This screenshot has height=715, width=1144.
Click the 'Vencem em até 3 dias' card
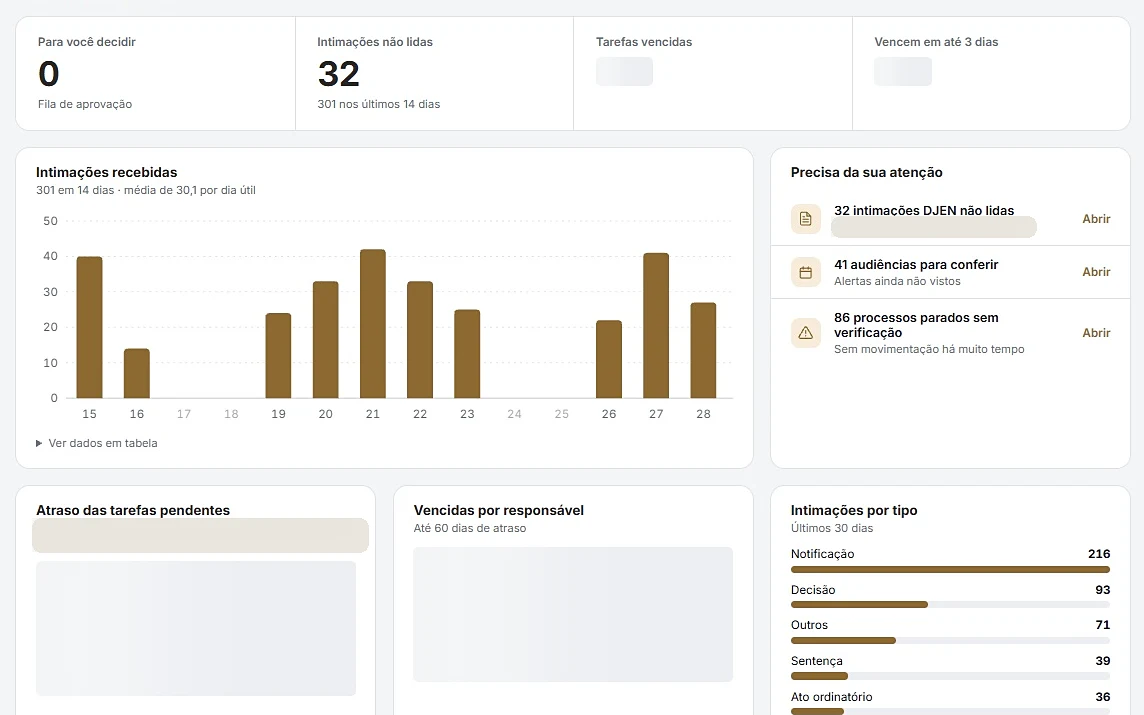click(x=991, y=74)
